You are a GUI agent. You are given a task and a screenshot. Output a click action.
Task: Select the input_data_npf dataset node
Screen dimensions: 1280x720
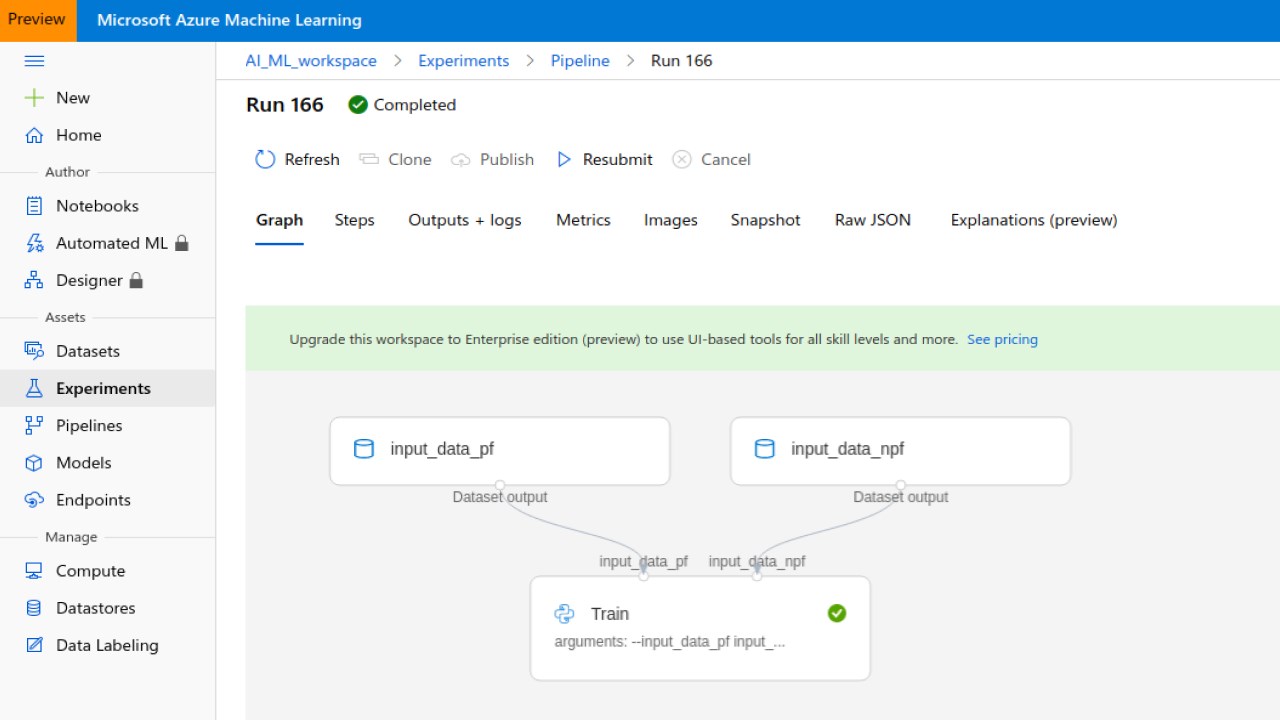900,450
